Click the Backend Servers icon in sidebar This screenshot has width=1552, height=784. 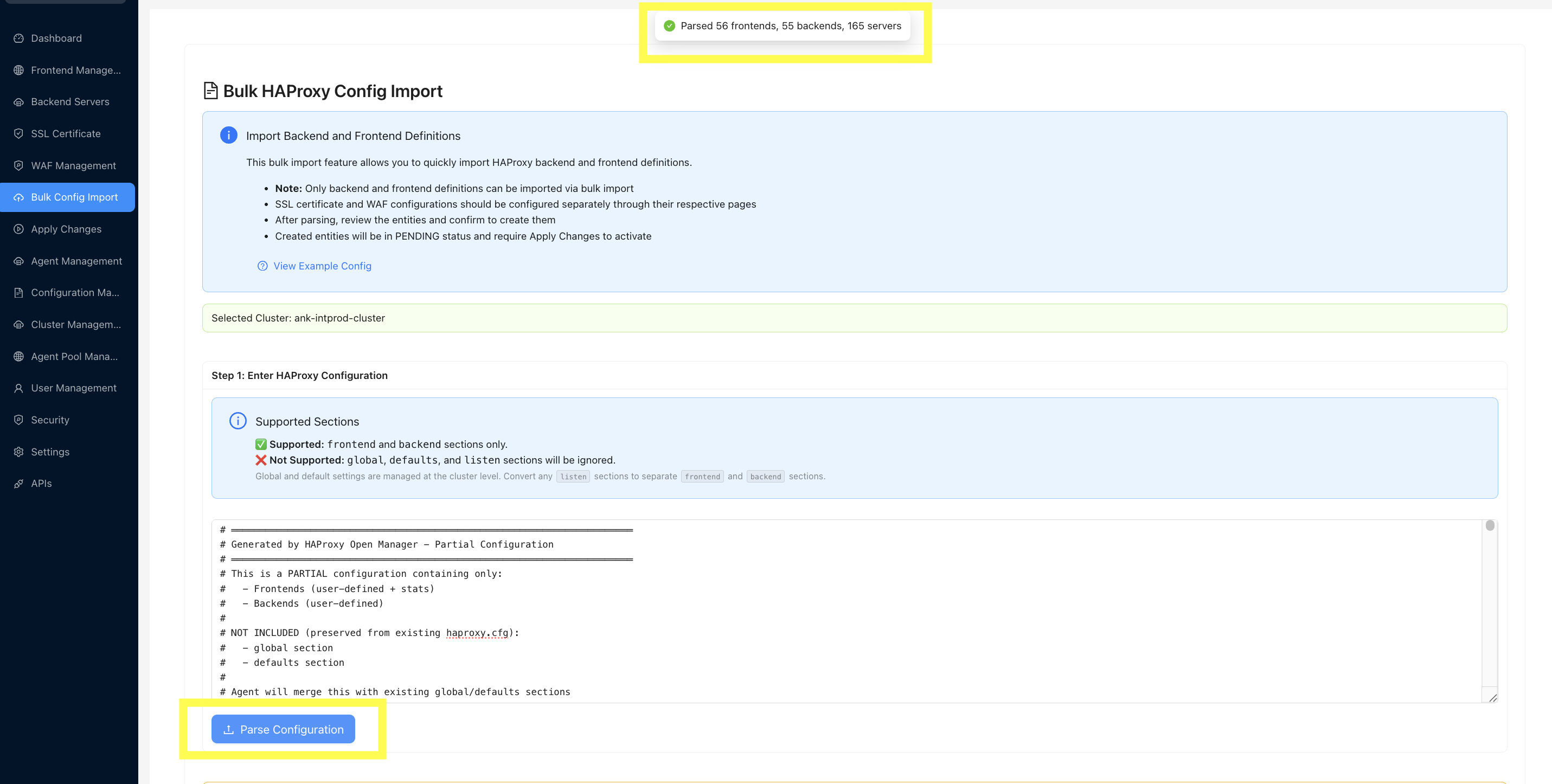click(18, 102)
